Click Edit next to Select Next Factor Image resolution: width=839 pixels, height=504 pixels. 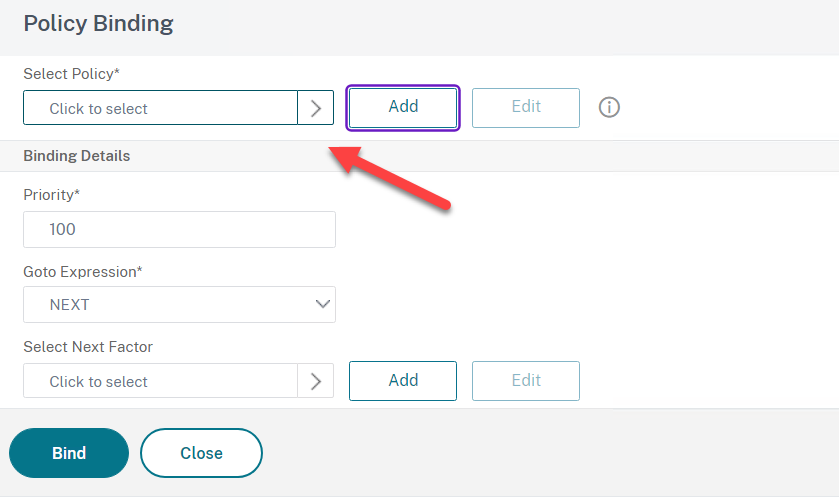pyautogui.click(x=526, y=381)
